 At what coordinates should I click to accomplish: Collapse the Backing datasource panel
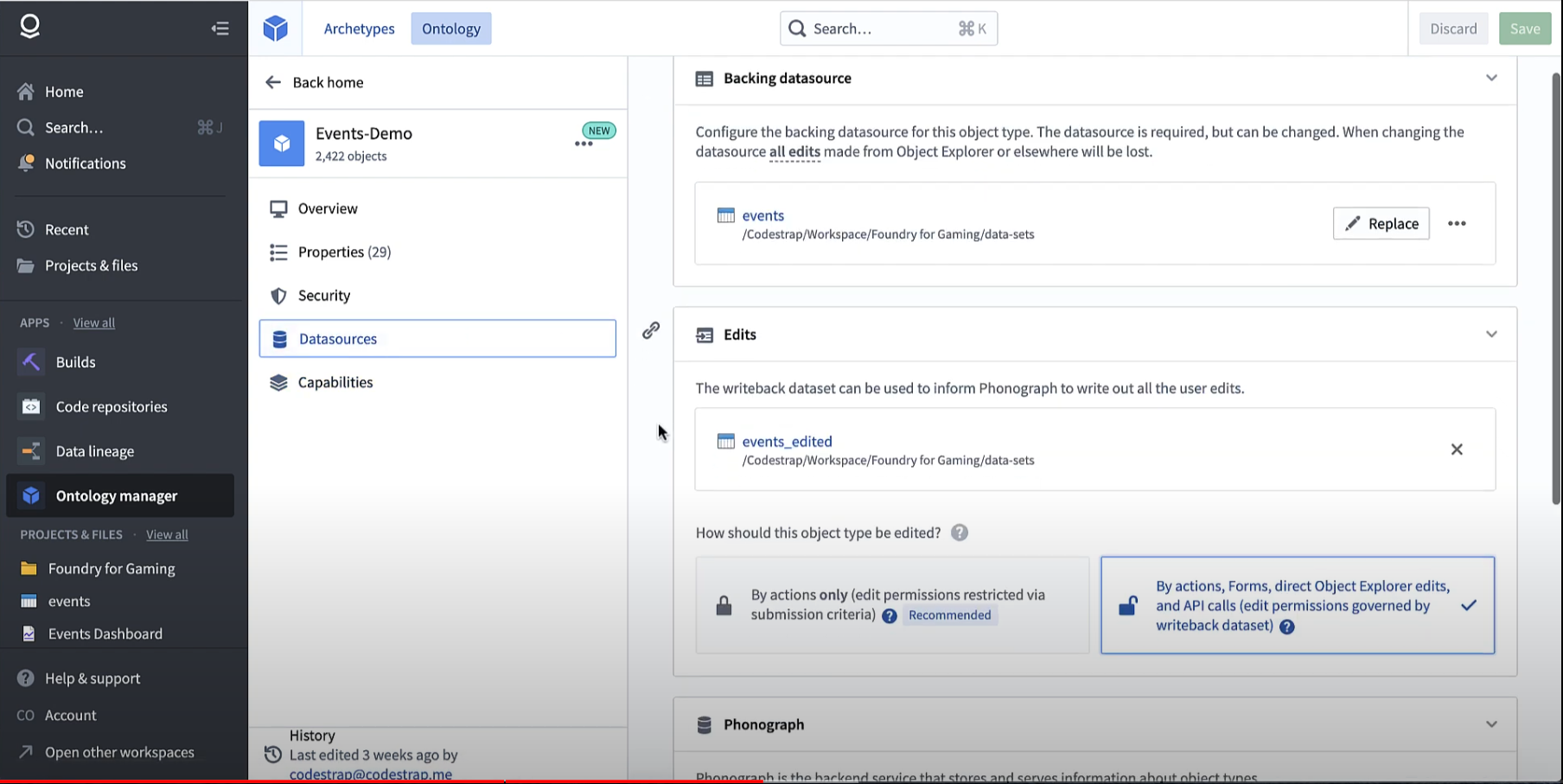(x=1491, y=78)
